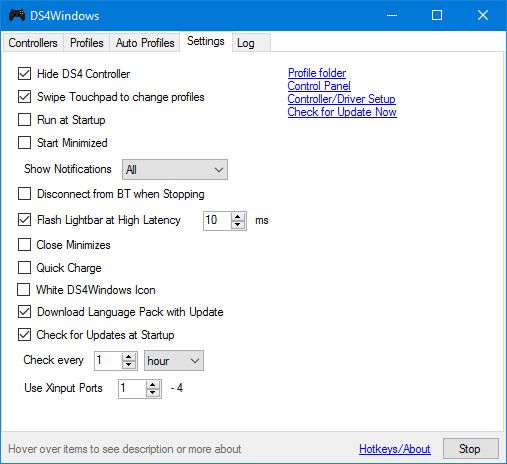The height and width of the screenshot is (464, 507).
Task: Close the DS4Windows window
Action: pyautogui.click(x=483, y=15)
